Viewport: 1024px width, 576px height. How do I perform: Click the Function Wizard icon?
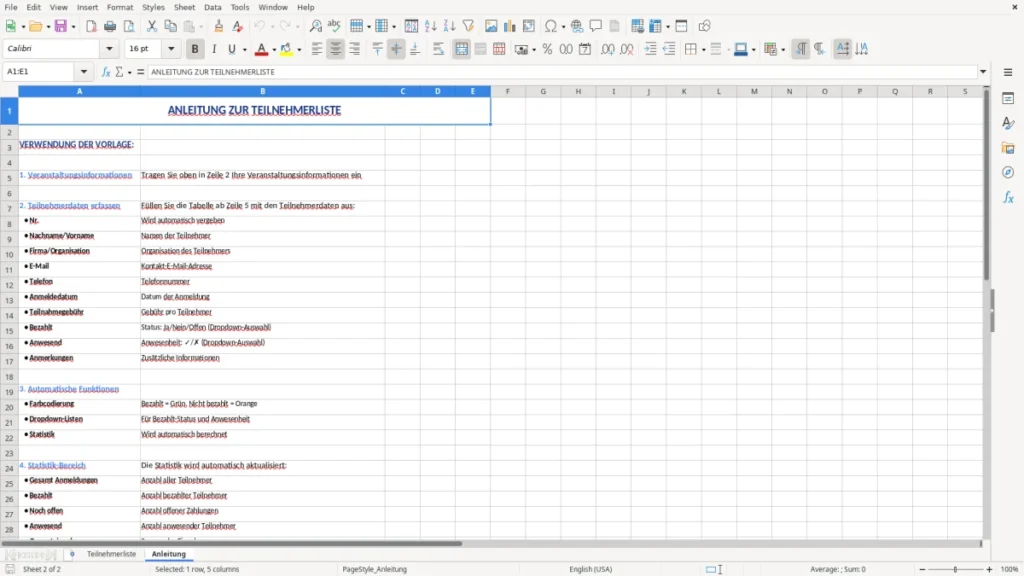106,72
